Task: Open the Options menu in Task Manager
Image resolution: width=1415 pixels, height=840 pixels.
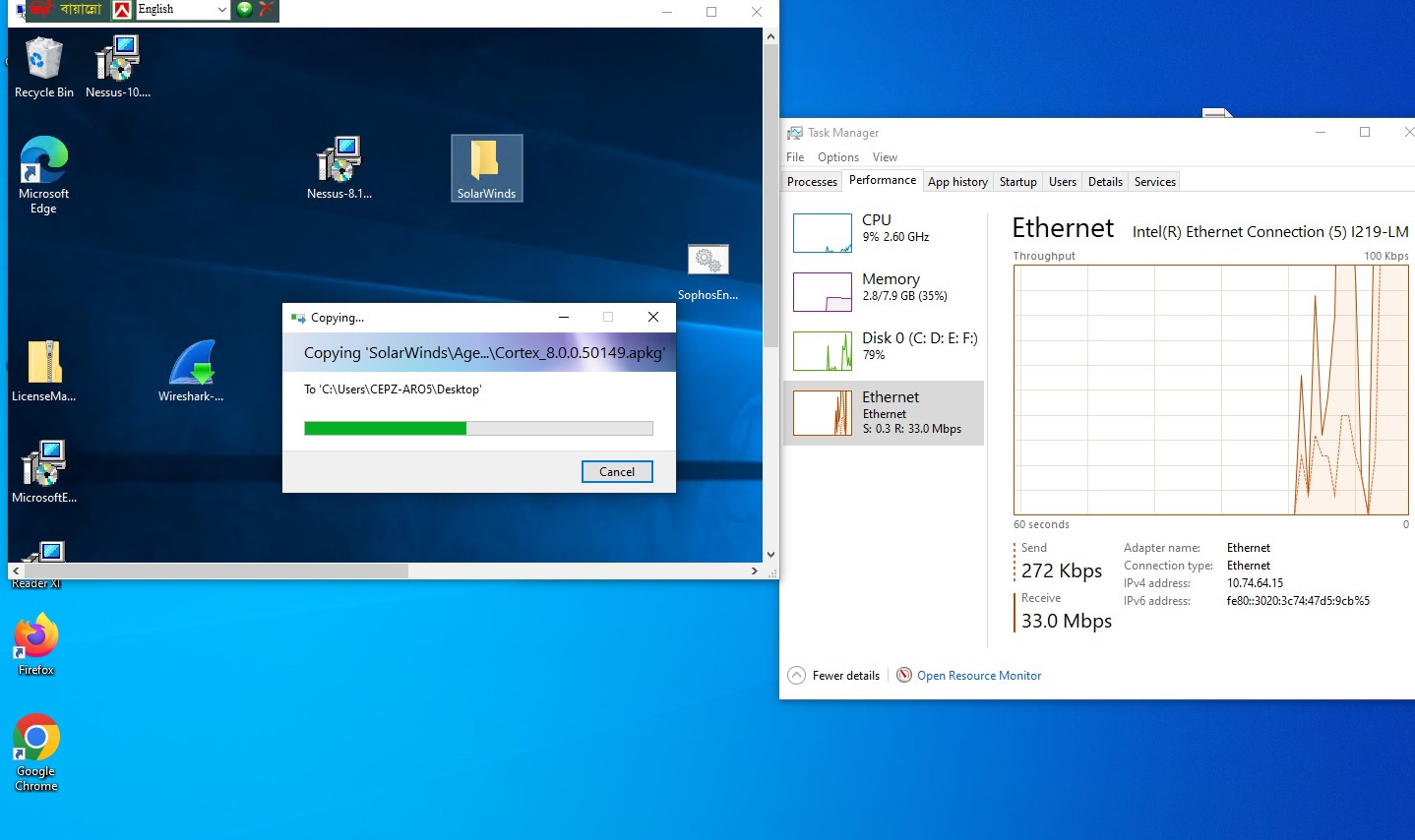Action: coord(838,157)
